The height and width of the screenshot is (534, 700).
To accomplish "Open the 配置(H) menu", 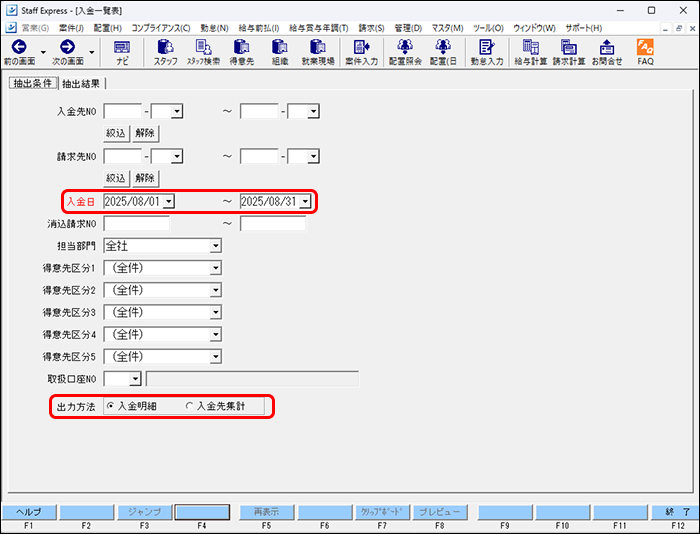I will [x=108, y=28].
